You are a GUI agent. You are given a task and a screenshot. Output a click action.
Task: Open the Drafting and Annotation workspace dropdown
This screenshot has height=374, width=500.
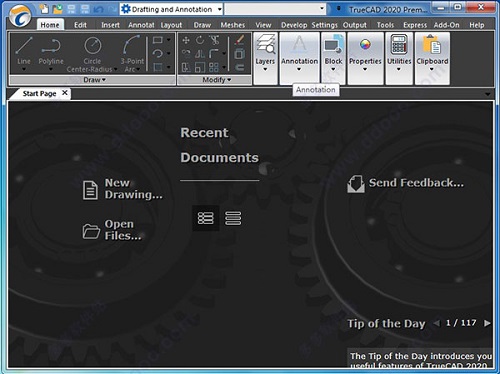click(x=219, y=9)
